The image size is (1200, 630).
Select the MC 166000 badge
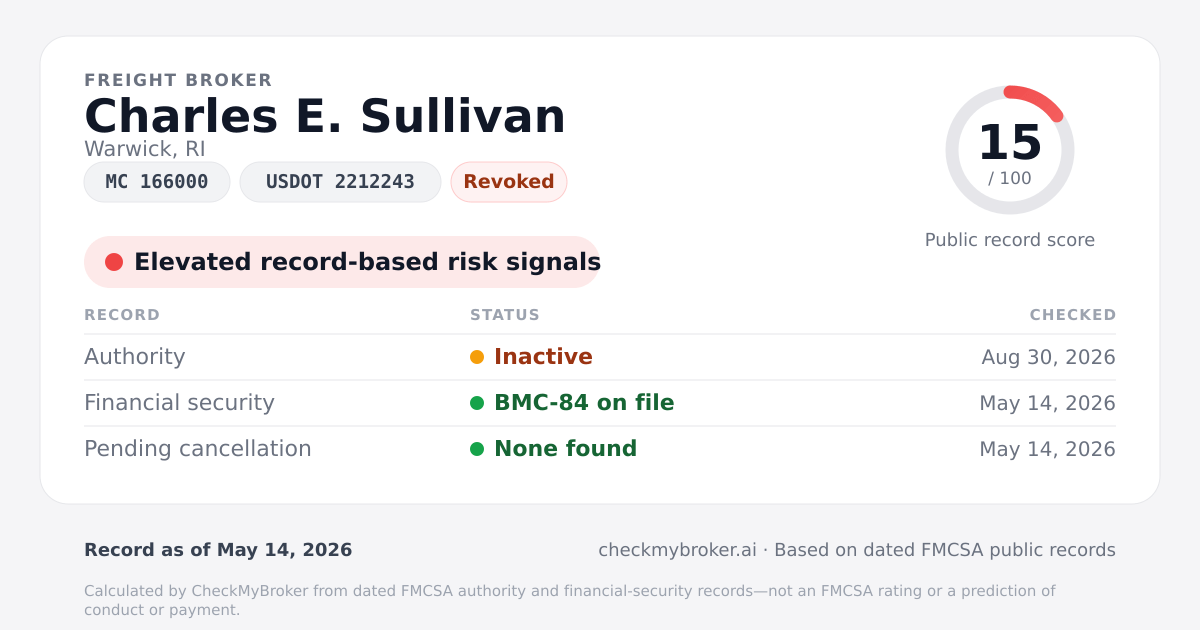(157, 182)
